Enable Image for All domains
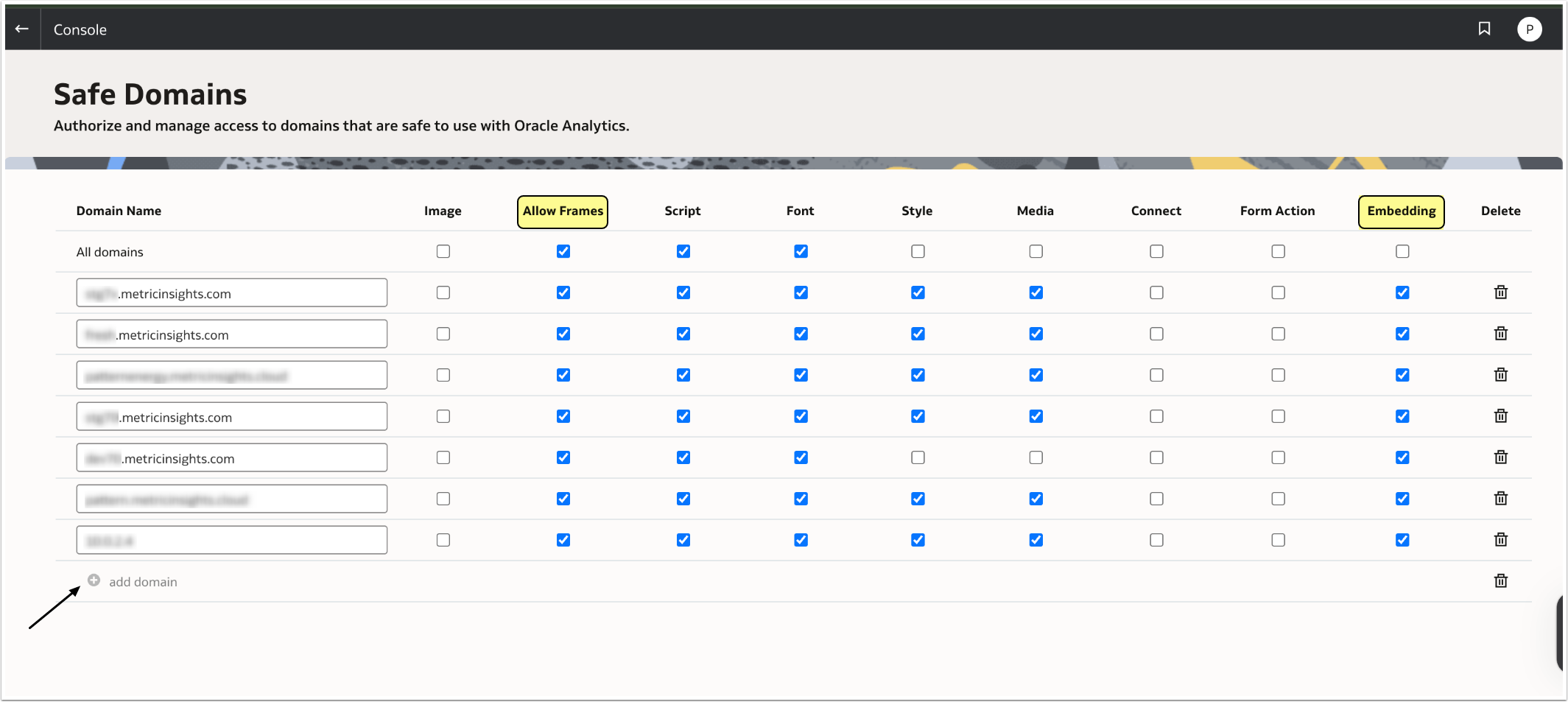This screenshot has height=702, width=1568. click(x=443, y=251)
